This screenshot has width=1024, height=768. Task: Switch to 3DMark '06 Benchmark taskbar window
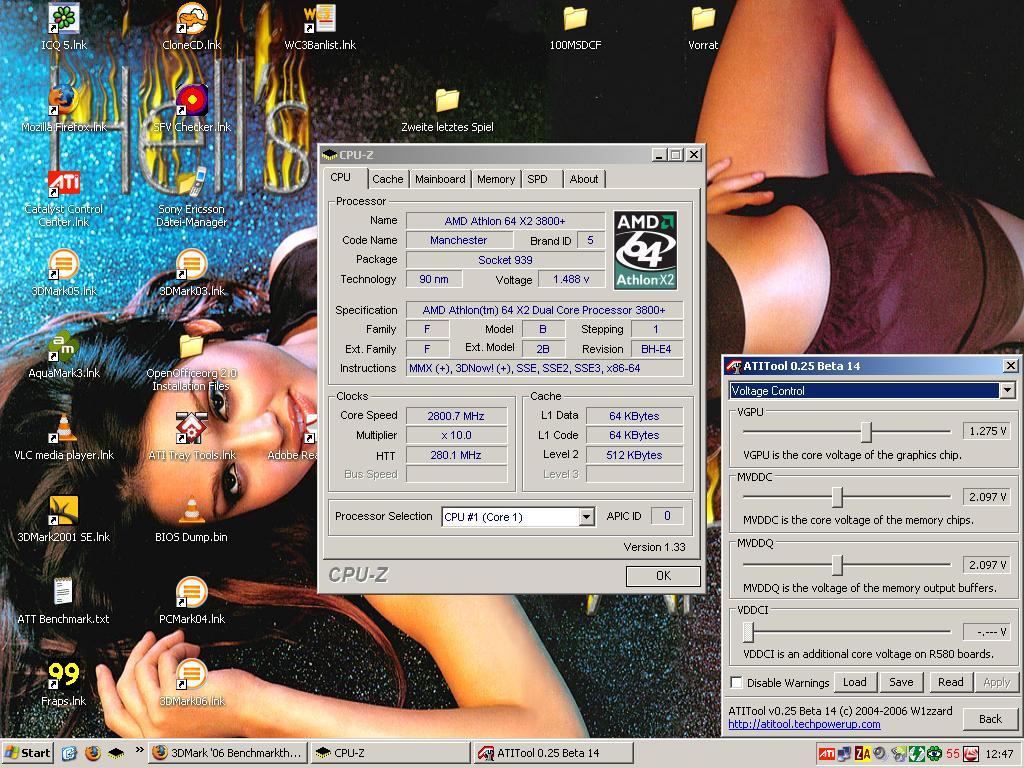tap(227, 753)
